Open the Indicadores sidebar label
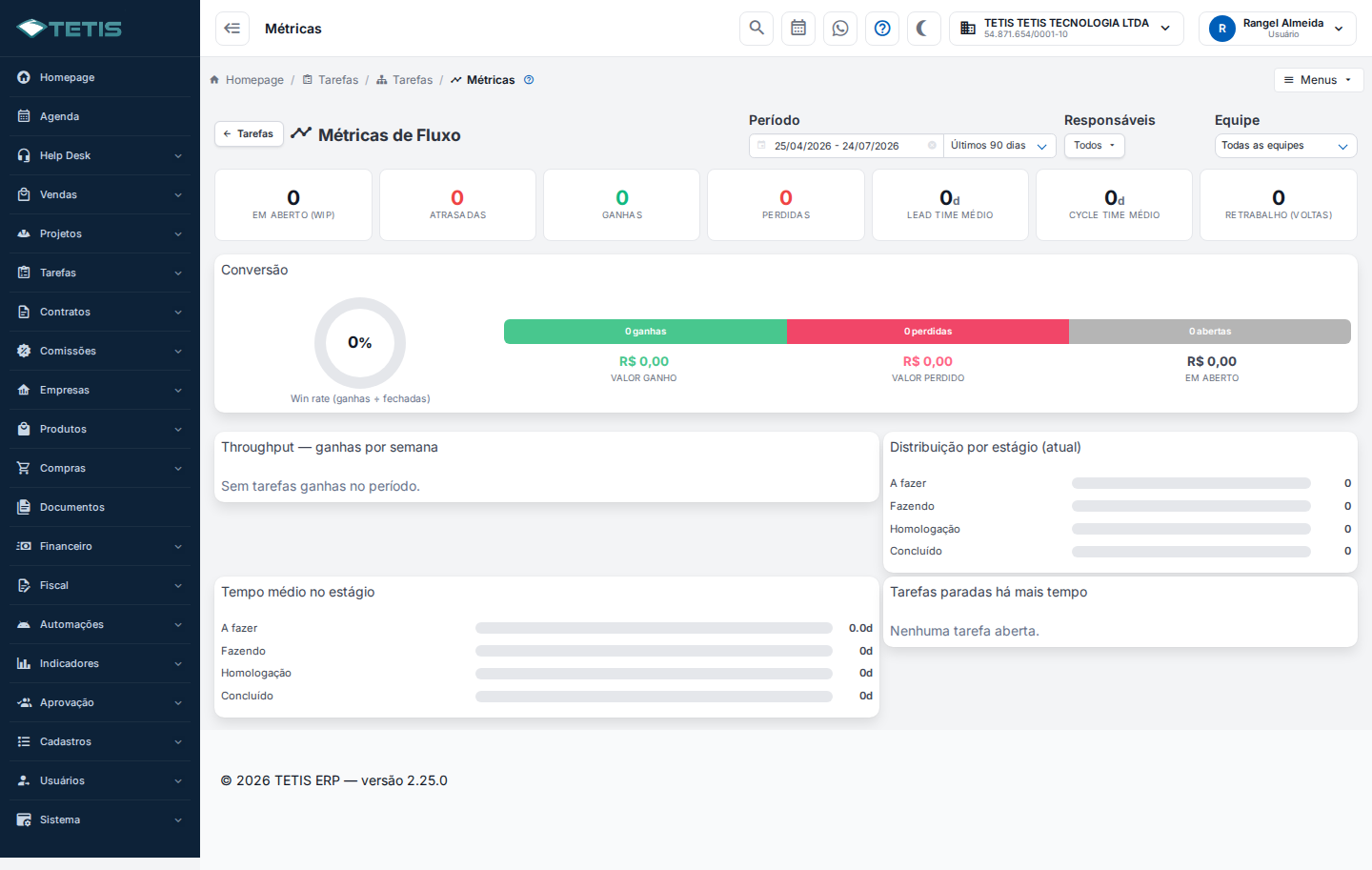 (70, 663)
